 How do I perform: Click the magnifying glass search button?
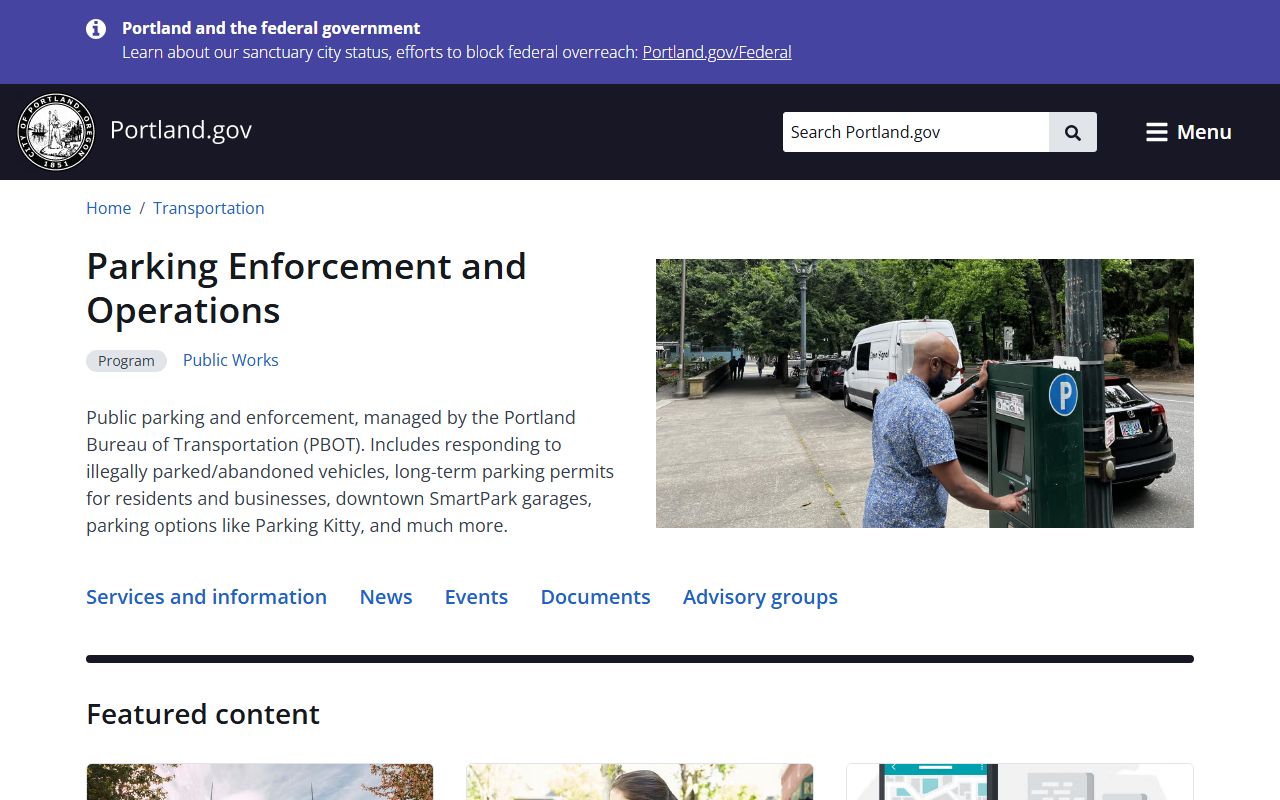pyautogui.click(x=1073, y=132)
